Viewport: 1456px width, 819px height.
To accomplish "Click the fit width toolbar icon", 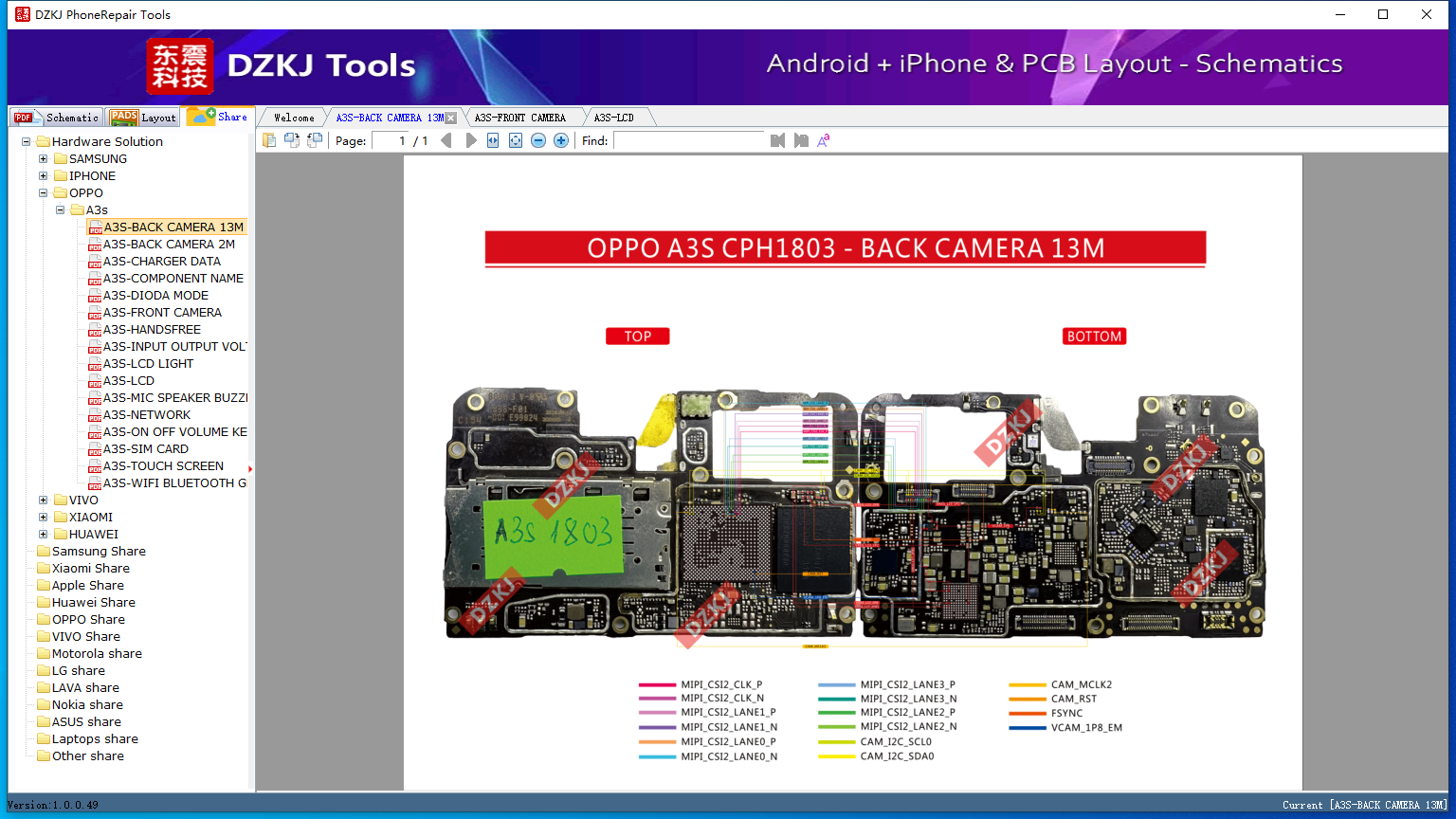I will (493, 140).
